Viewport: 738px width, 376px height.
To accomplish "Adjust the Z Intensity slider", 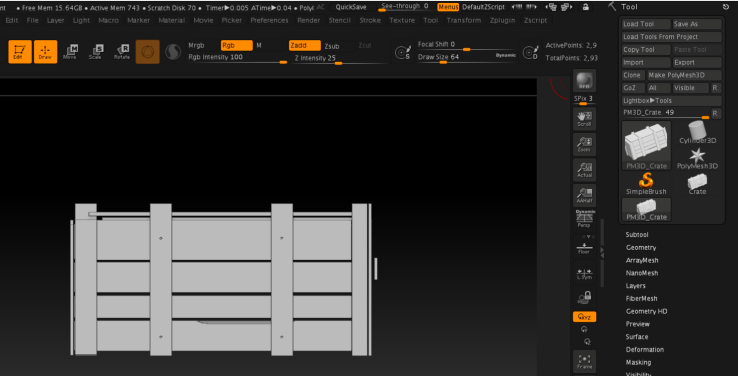I will tap(339, 59).
